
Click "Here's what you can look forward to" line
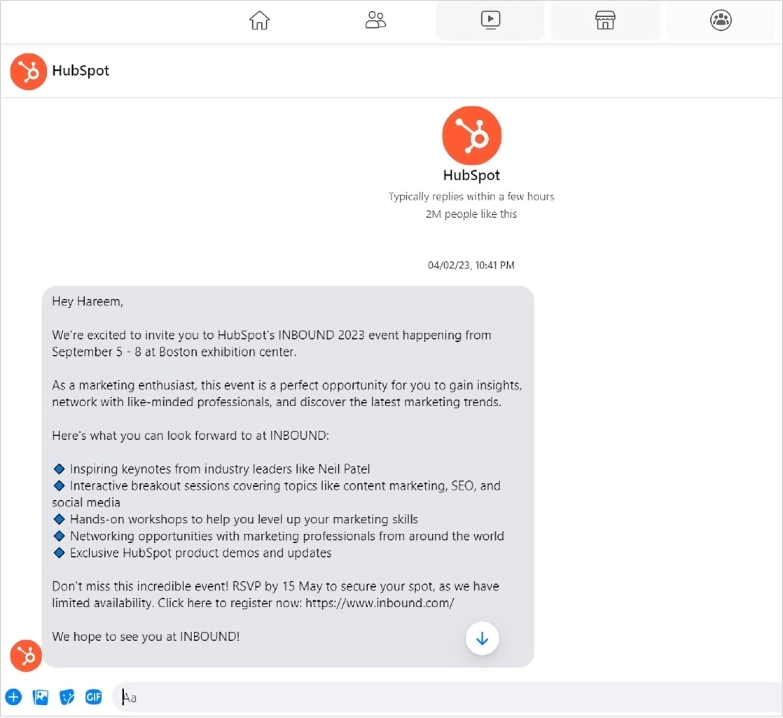[x=190, y=435]
